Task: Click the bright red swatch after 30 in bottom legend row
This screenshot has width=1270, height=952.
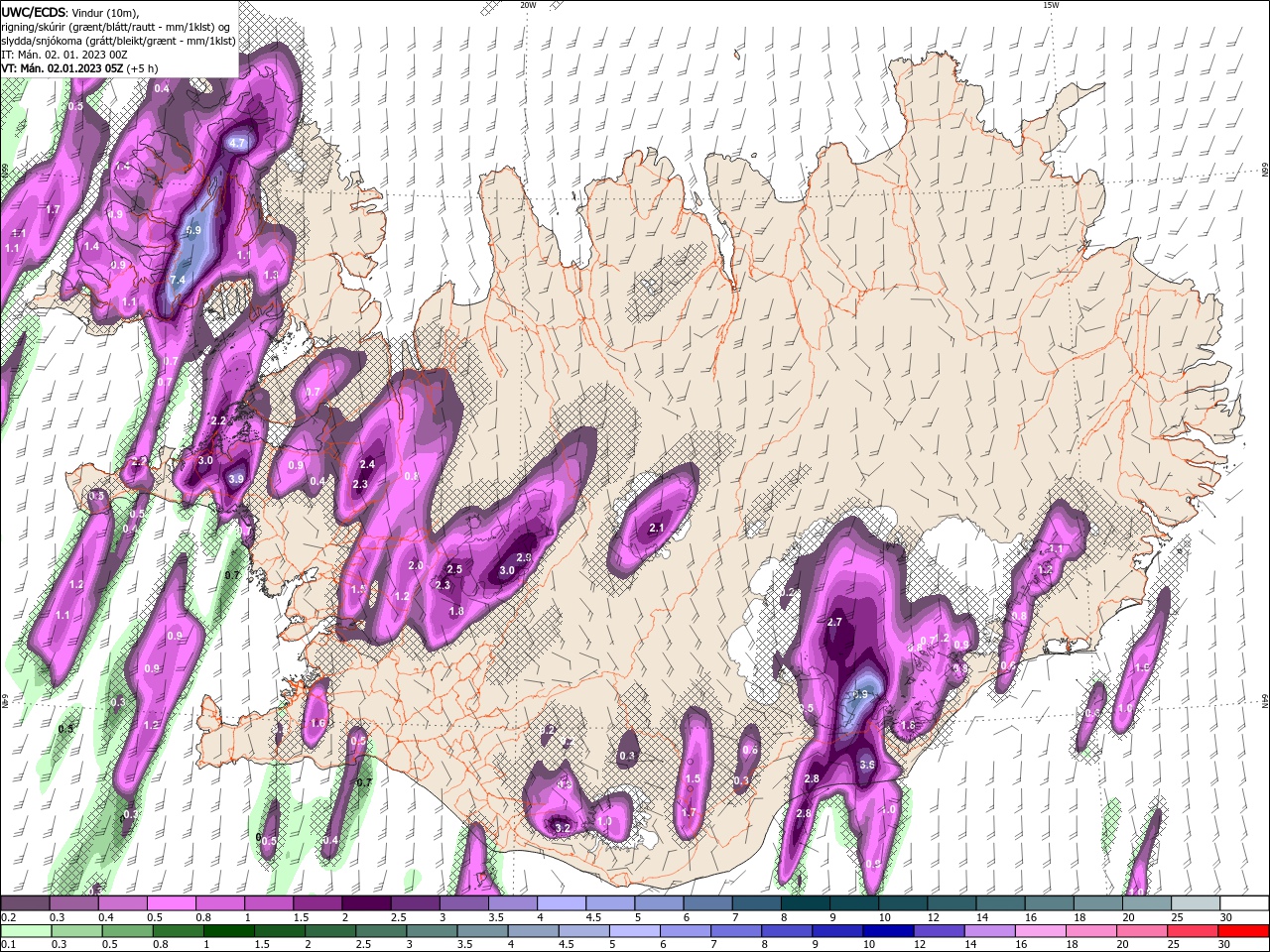Action: (1244, 931)
